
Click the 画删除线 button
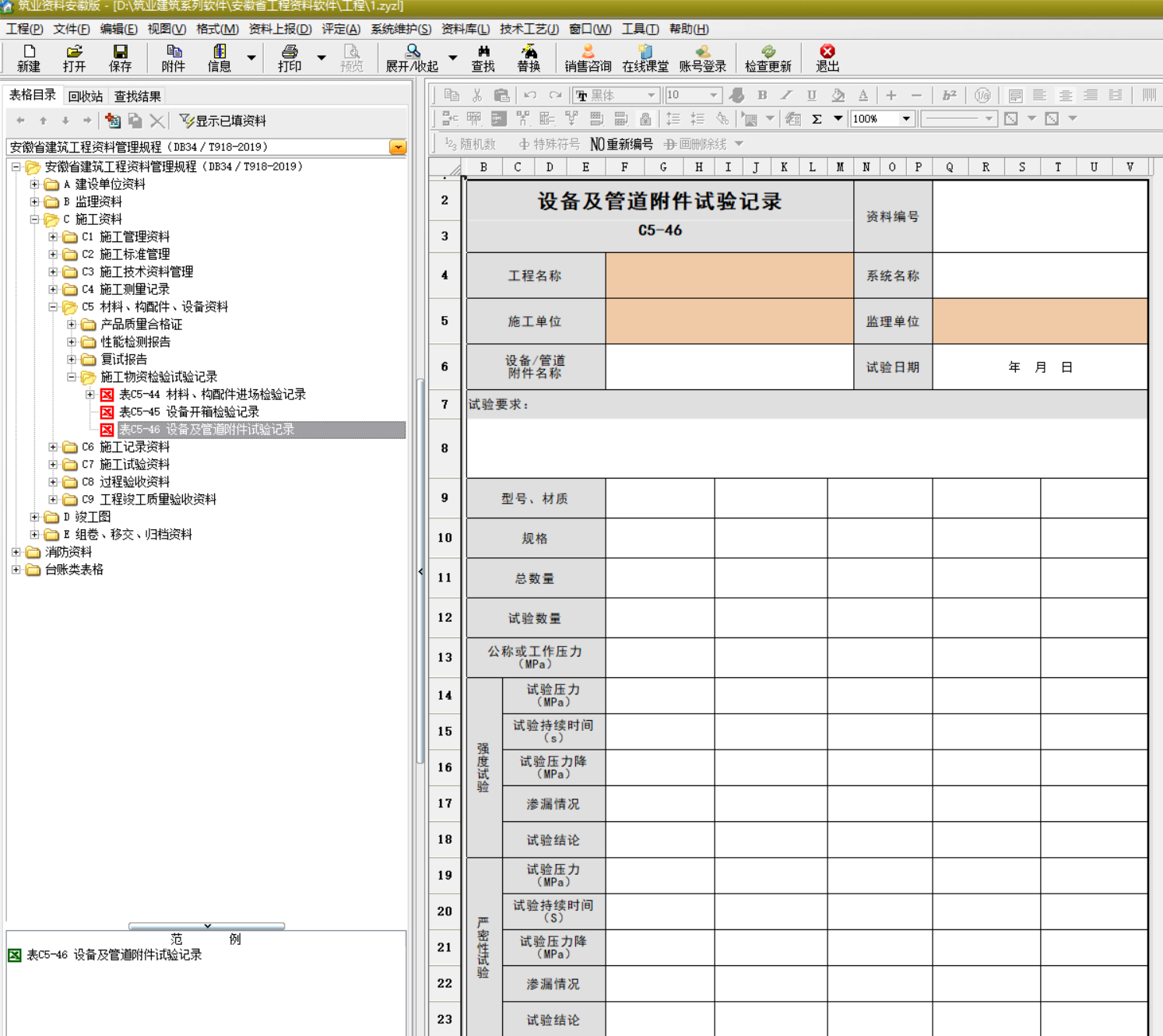[x=695, y=144]
